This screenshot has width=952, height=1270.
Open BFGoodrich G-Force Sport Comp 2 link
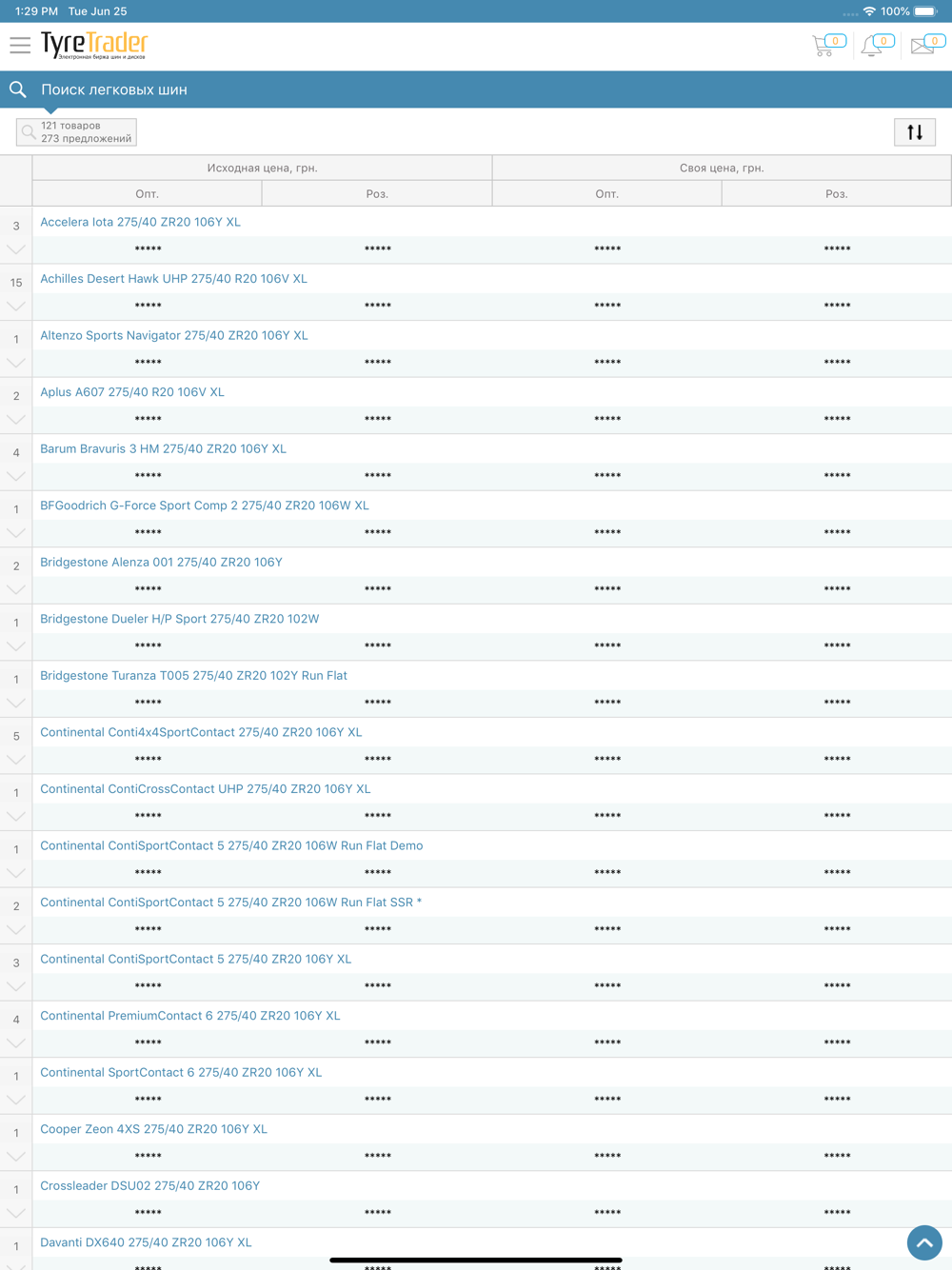point(205,506)
